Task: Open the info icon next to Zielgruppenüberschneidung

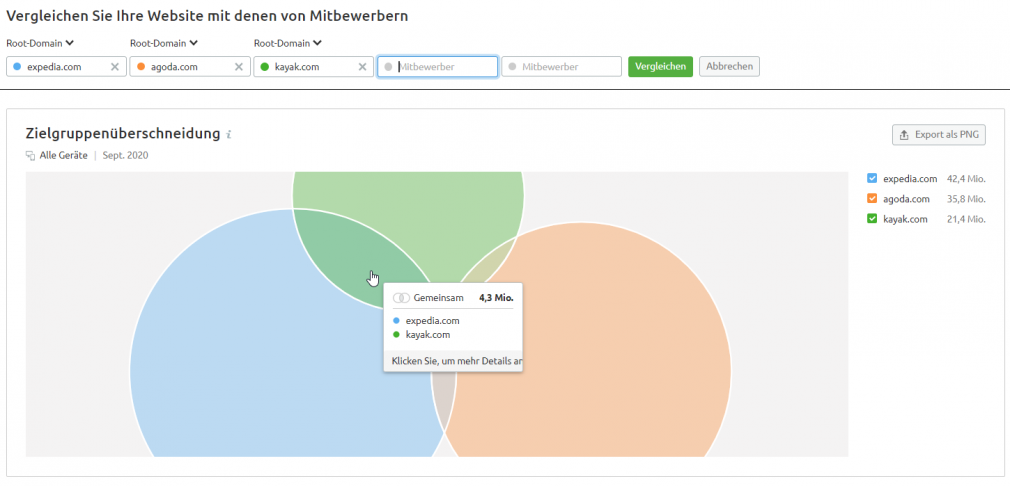Action: [229, 135]
